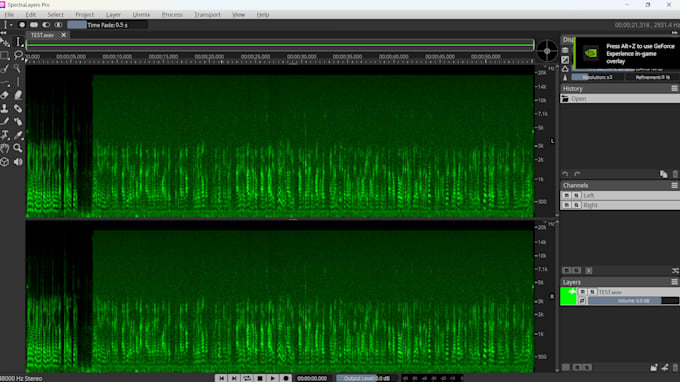Adjust the Output Level slider

click(x=366, y=379)
